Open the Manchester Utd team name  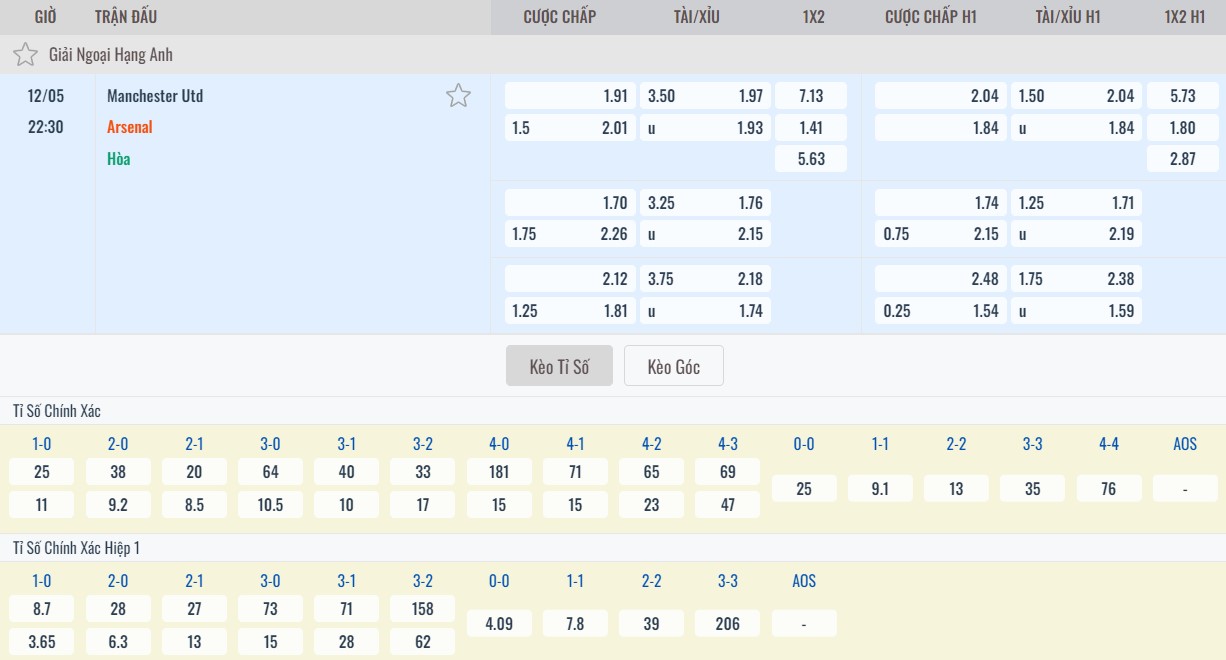tap(155, 96)
